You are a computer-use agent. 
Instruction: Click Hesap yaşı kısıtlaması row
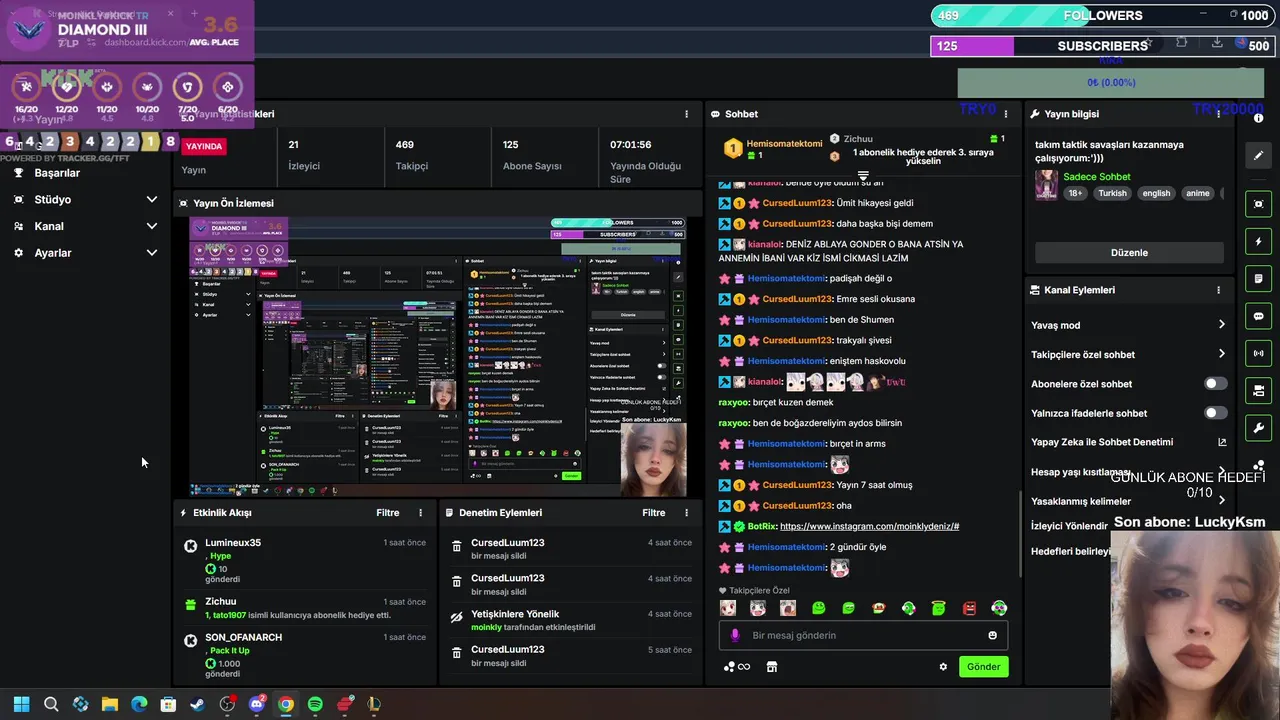coord(1129,472)
